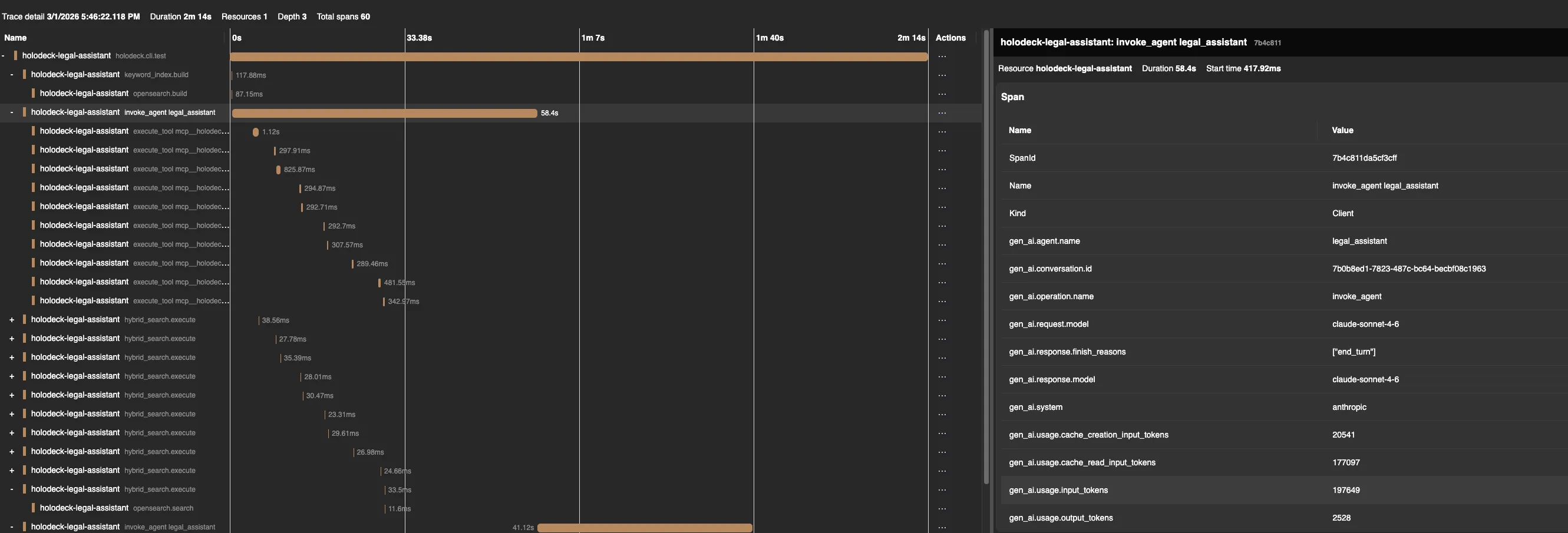The image size is (1568, 533).
Task: Open actions menu for root holodeck.cli.test span
Action: (x=942, y=55)
